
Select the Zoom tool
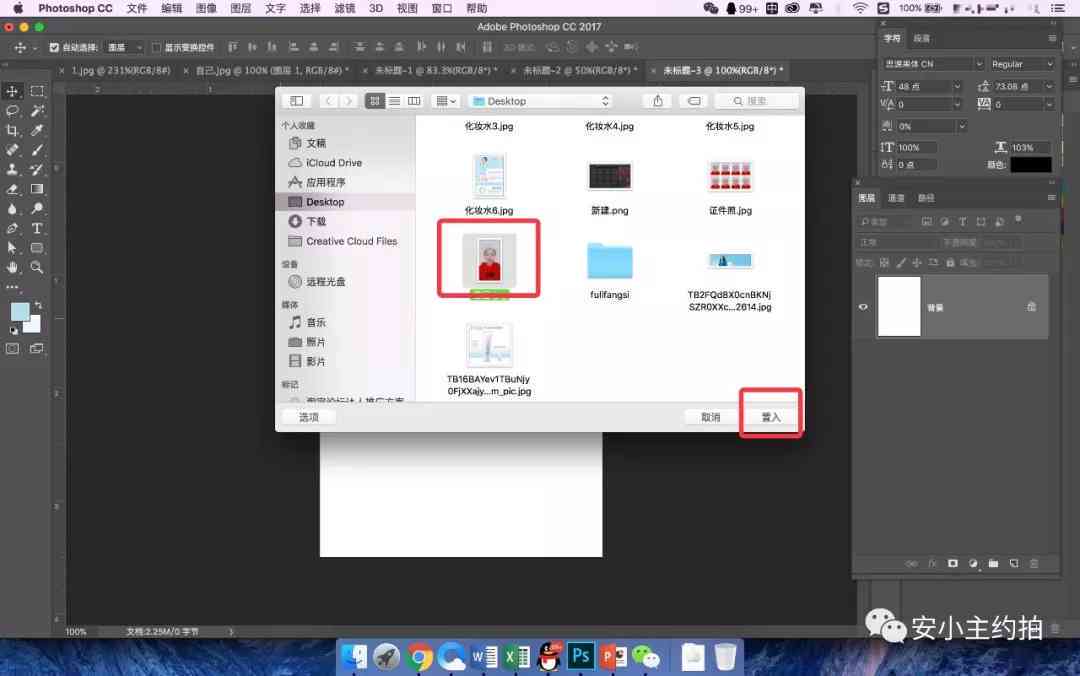(37, 267)
